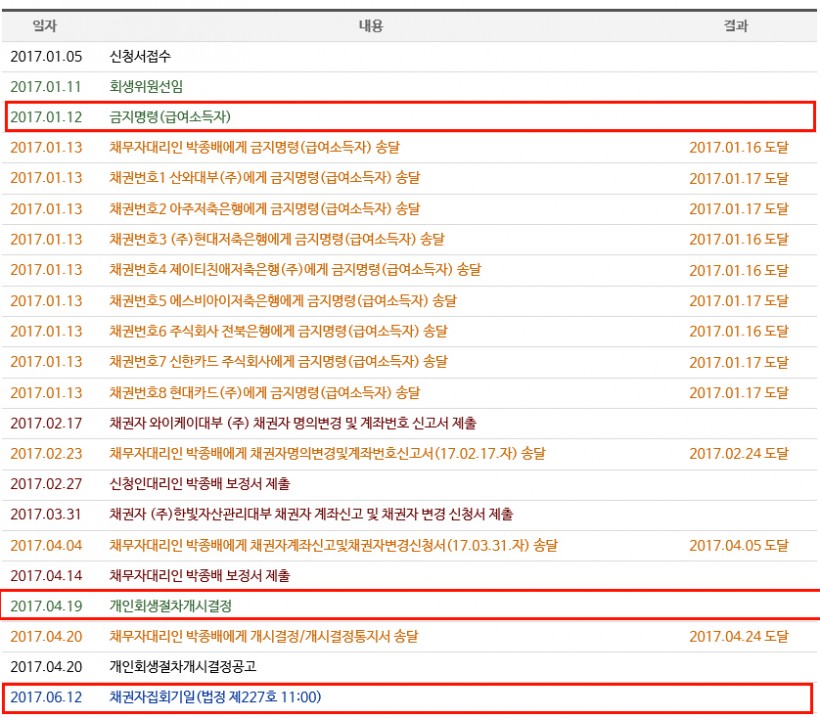Click the 내용 column header
Screen dimensions: 820x718
(x=371, y=26)
